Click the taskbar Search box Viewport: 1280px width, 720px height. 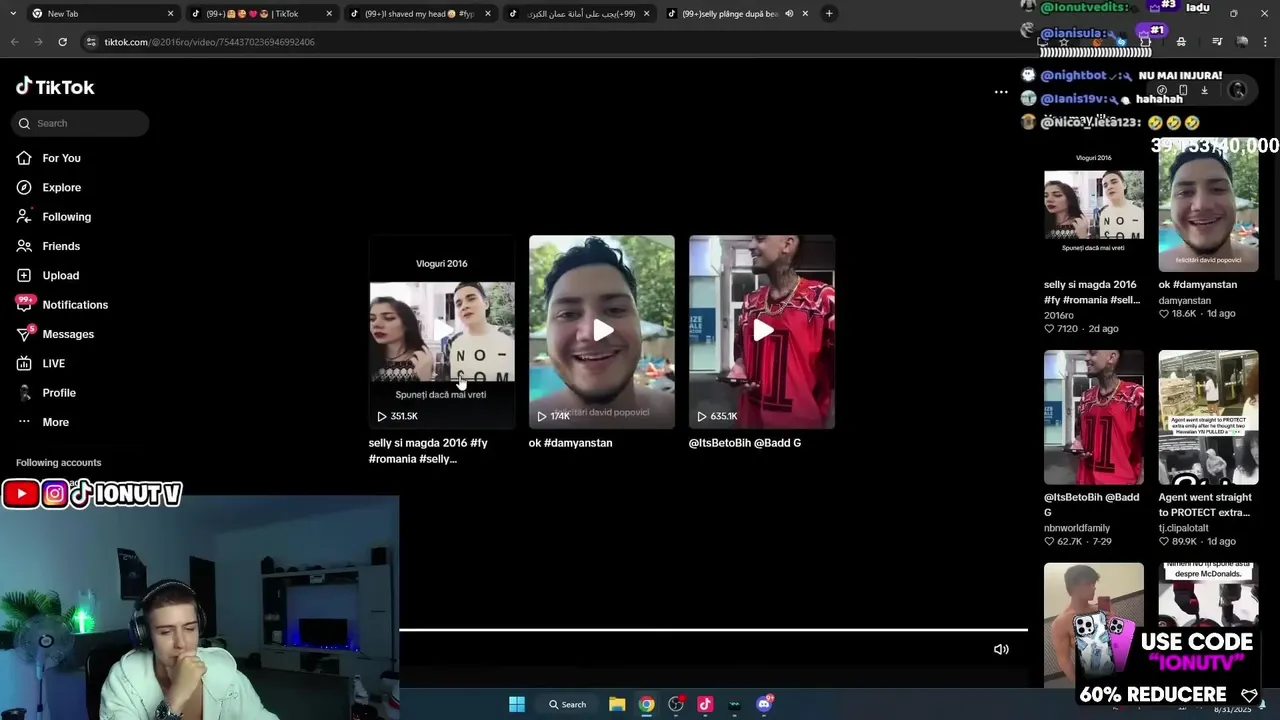click(x=567, y=704)
